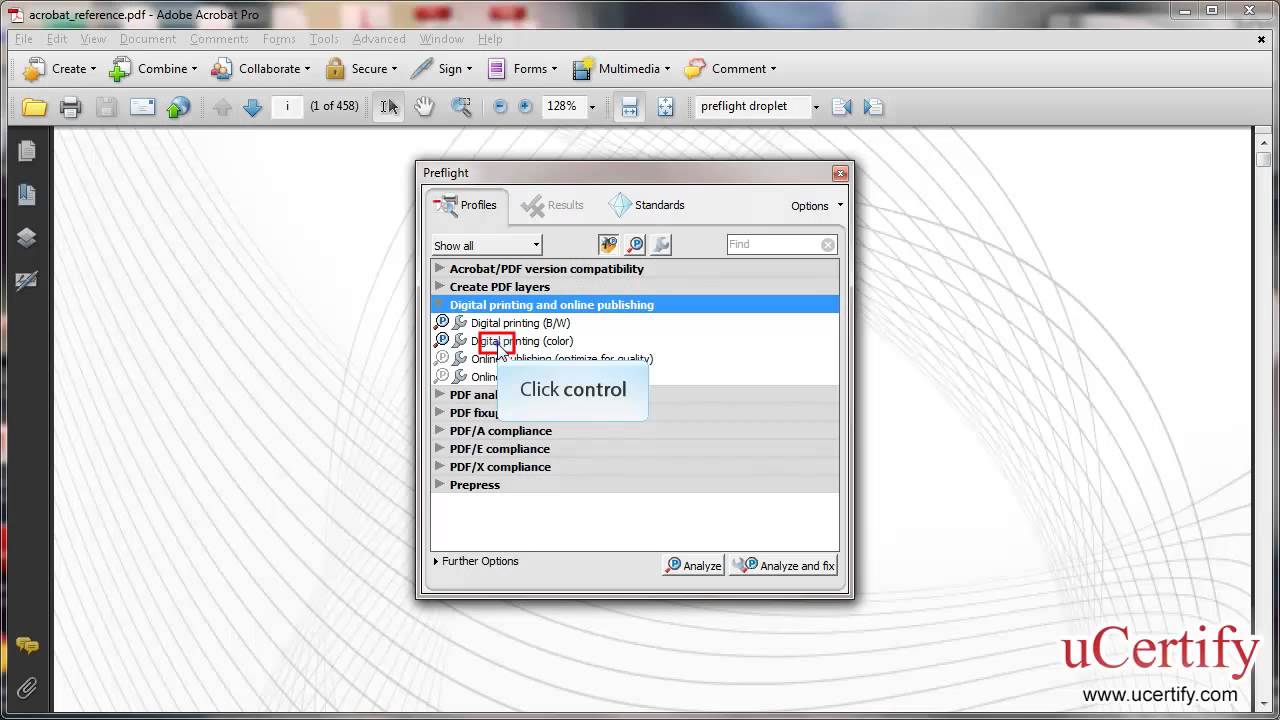This screenshot has width=1280, height=720.
Task: Pick the Marquee Zoom tool
Action: pos(460,107)
